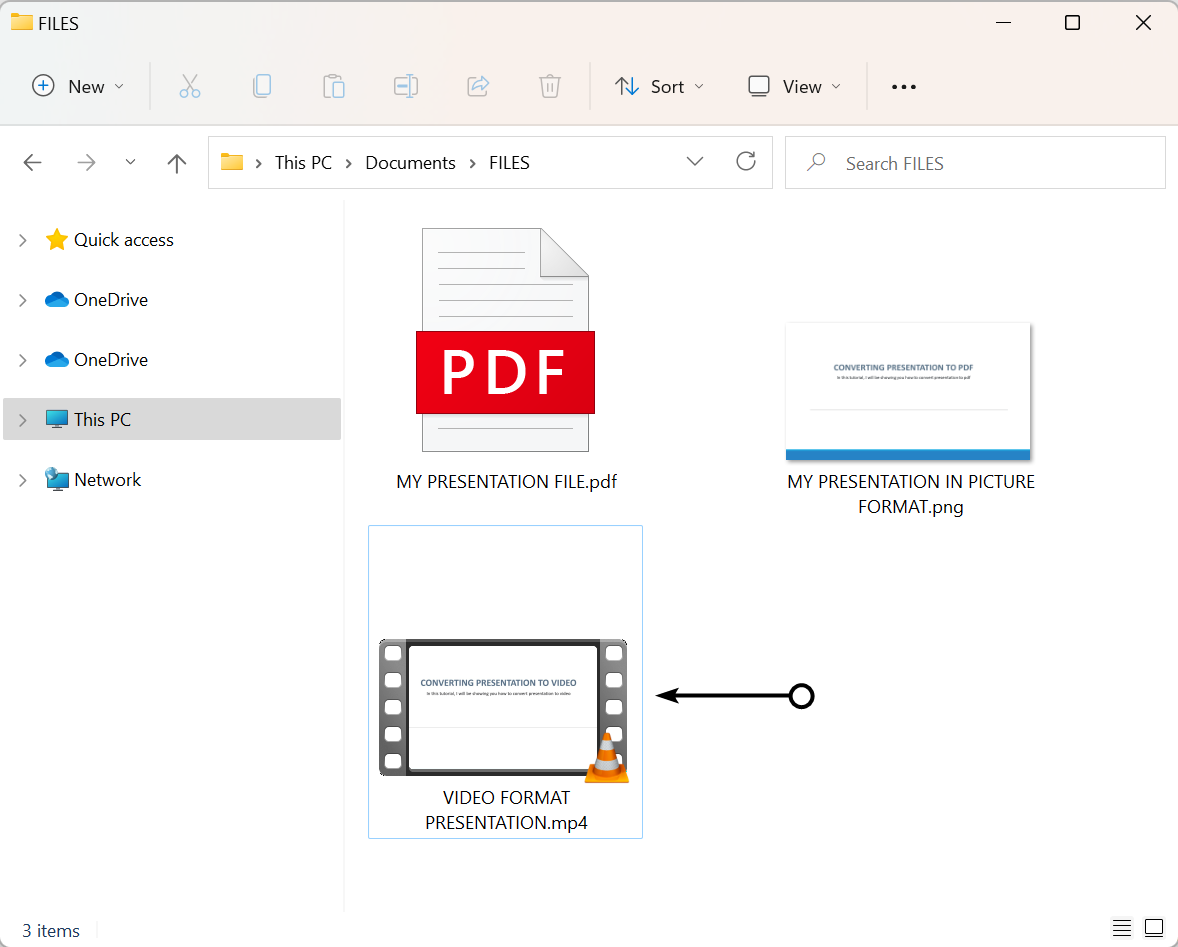Copy a file with the Copy toolbar icon
Image resolution: width=1178 pixels, height=947 pixels.
click(262, 86)
